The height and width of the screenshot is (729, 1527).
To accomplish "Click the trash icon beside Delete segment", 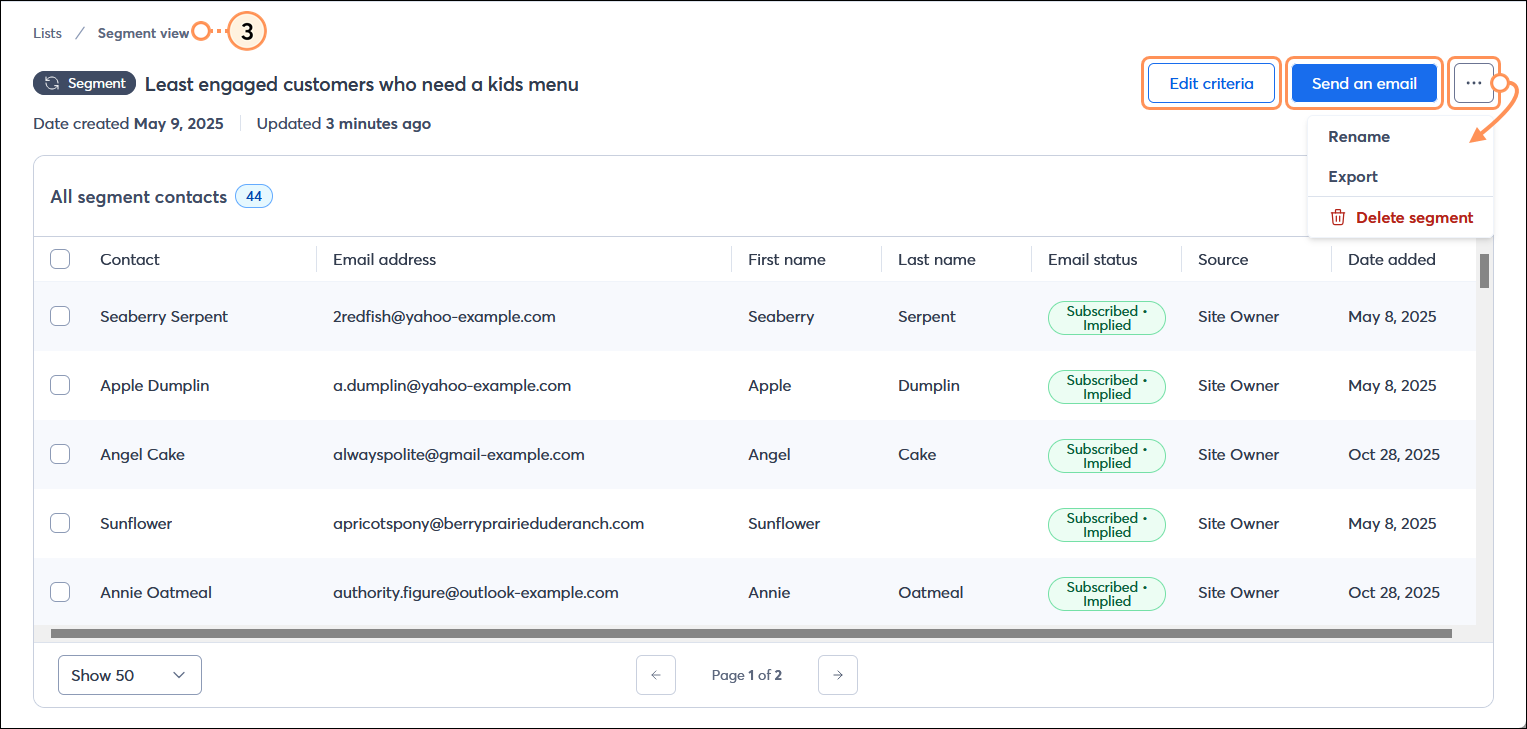I will point(1338,216).
